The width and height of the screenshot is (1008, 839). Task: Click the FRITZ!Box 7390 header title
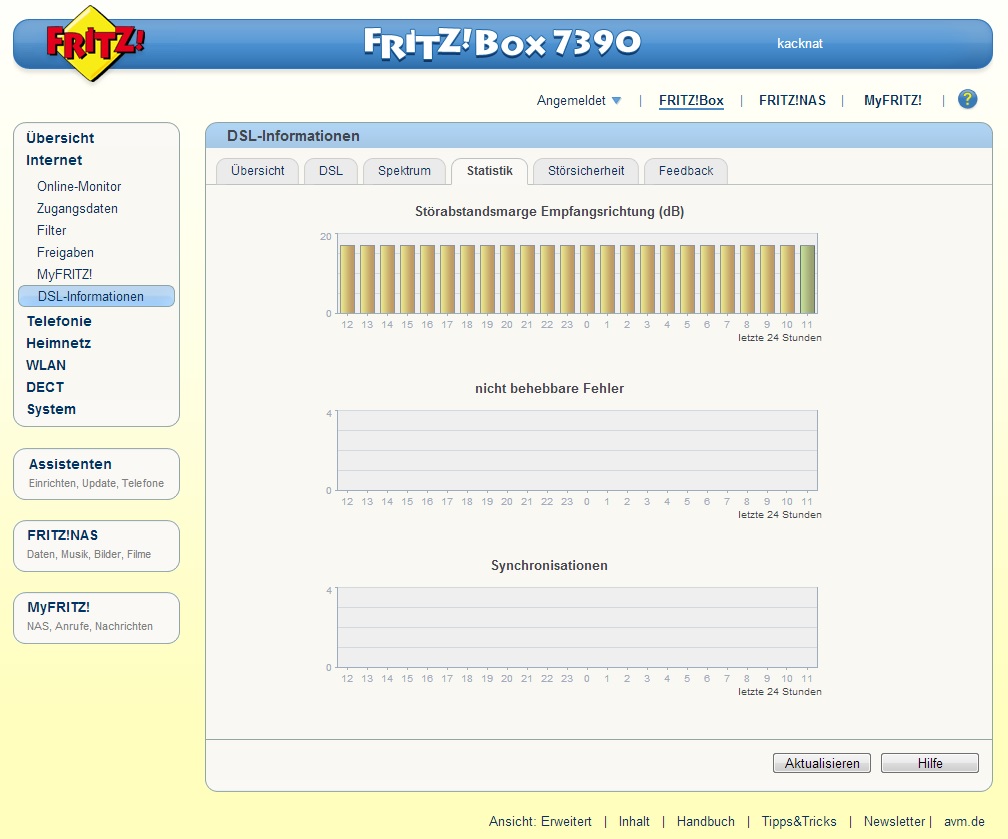[502, 43]
